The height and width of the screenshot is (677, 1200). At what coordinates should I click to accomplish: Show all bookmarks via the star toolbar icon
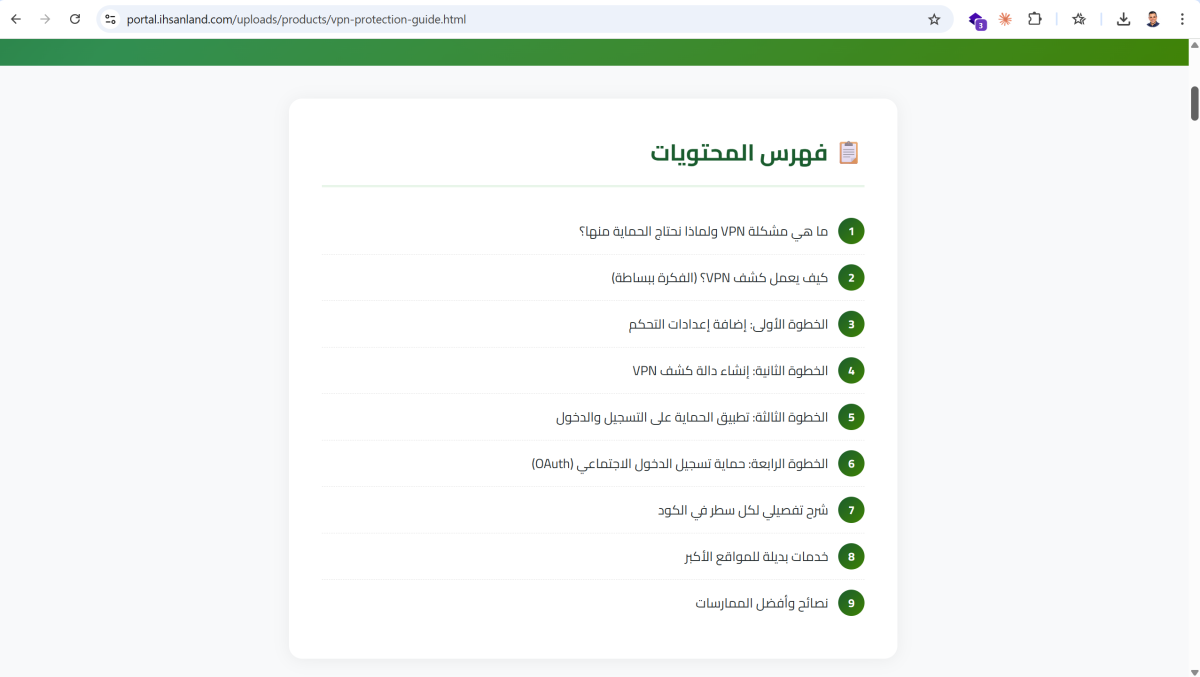(x=1079, y=19)
